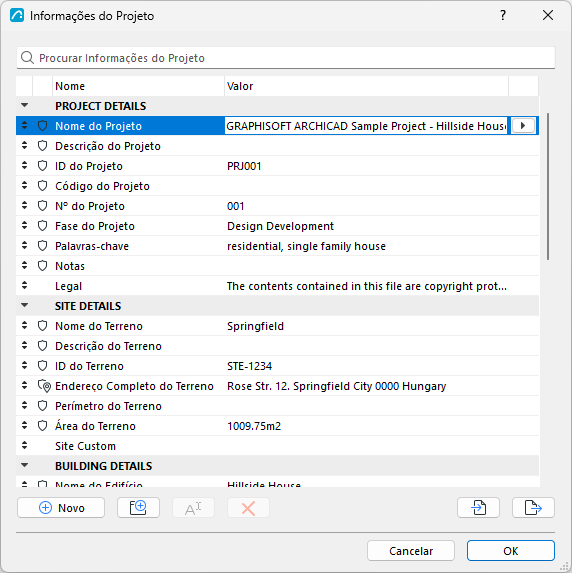Screen dimensions: 572x573
Task: Click the red delete X icon
Action: (x=248, y=508)
